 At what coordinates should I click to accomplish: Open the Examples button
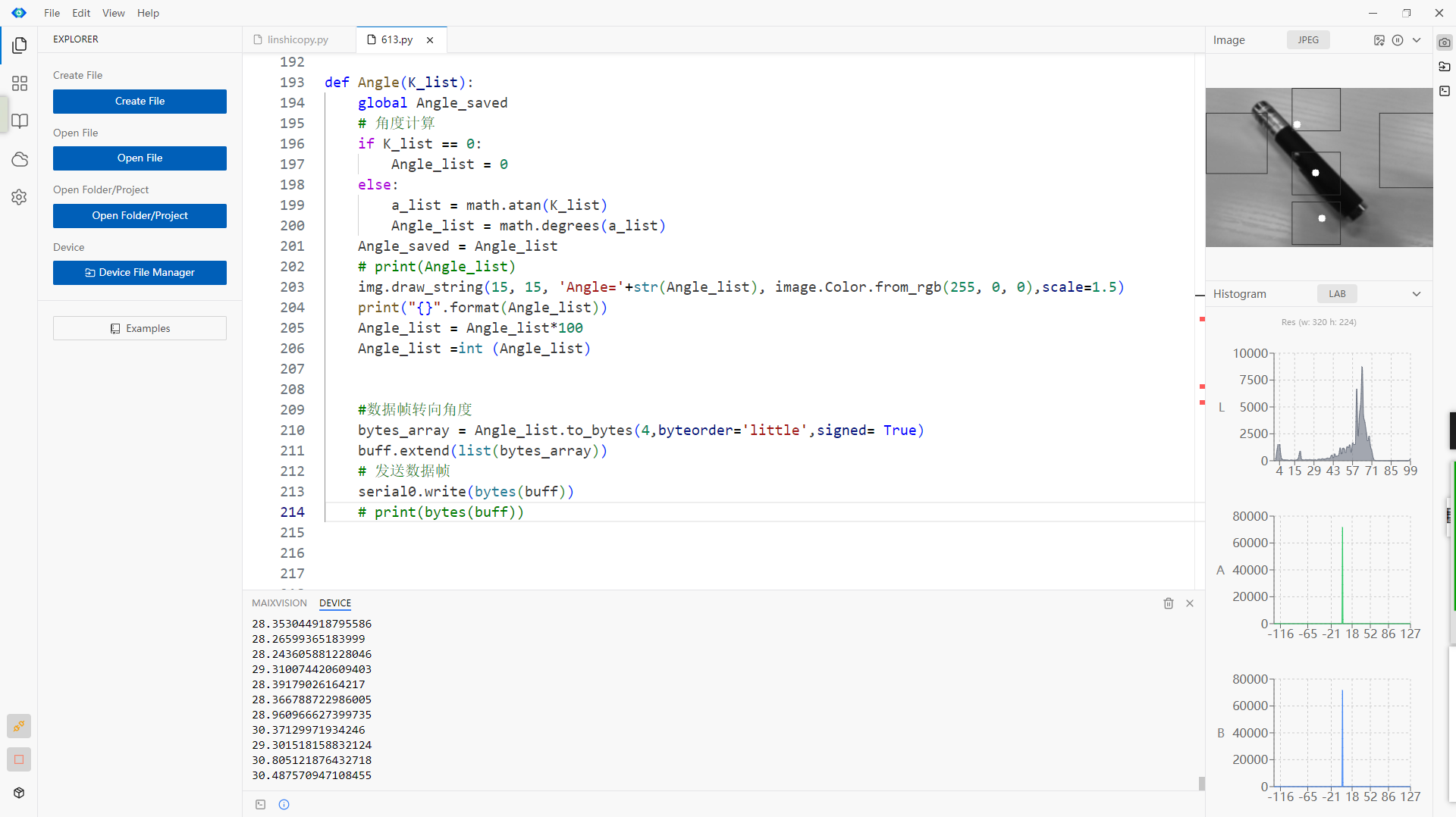click(140, 328)
